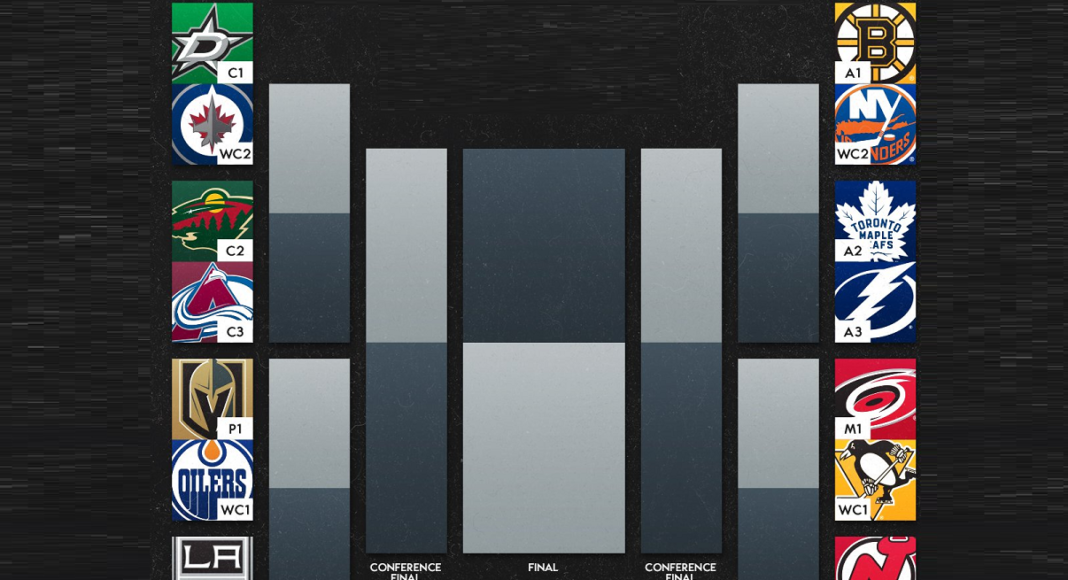The height and width of the screenshot is (580, 1068).
Task: Click the light upper slot of right Conference Final
Action: 681,246
